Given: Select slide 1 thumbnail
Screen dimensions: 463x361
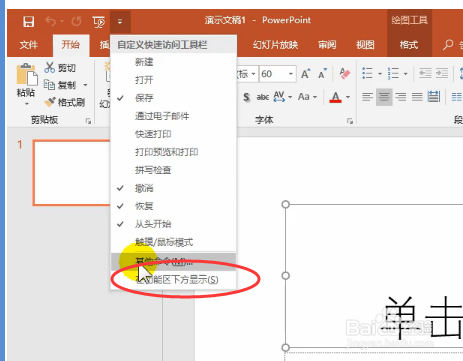Looking at the screenshot, I should [72, 173].
